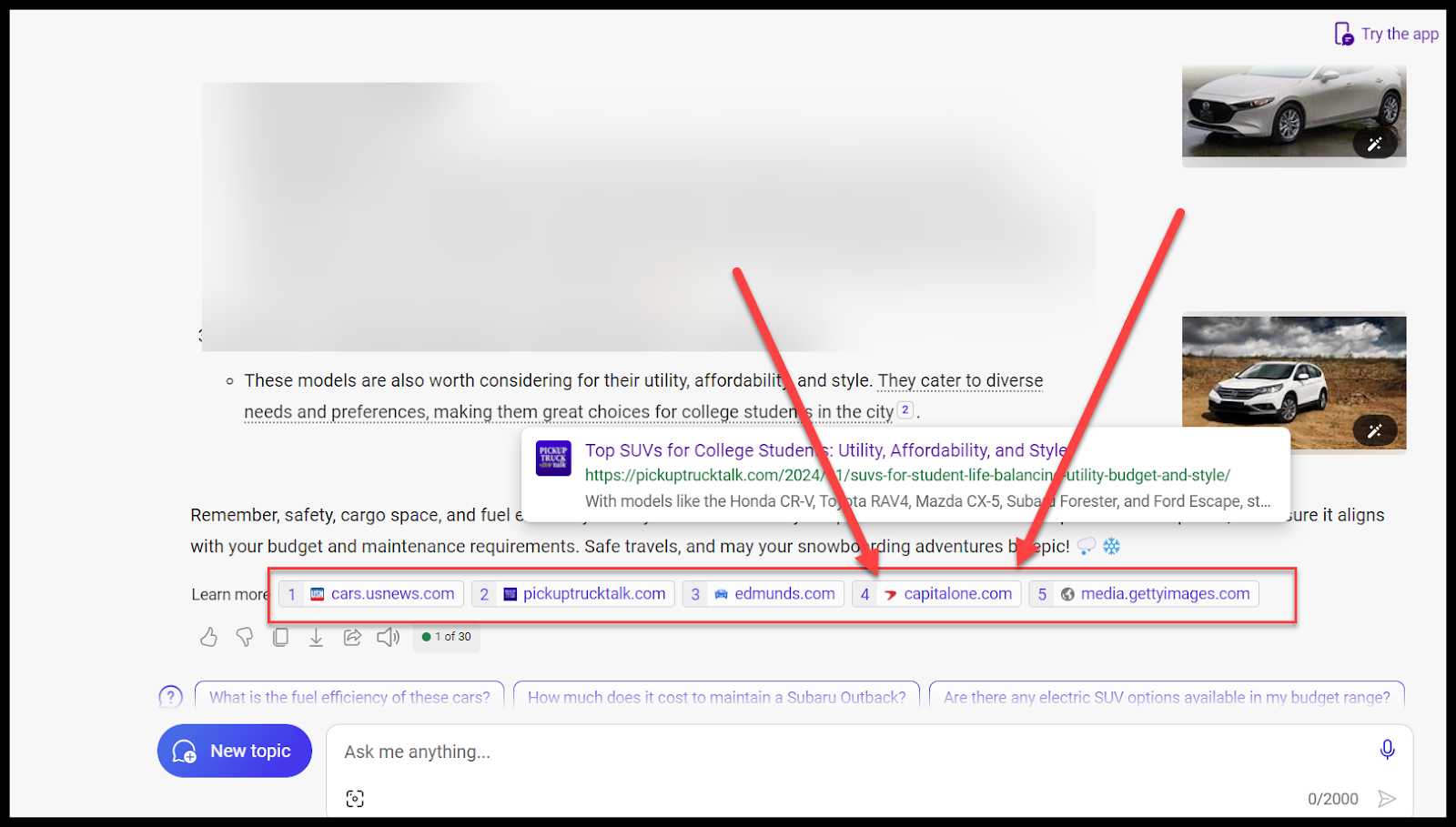
Task: Send message with the arrow icon
Action: (x=1387, y=799)
